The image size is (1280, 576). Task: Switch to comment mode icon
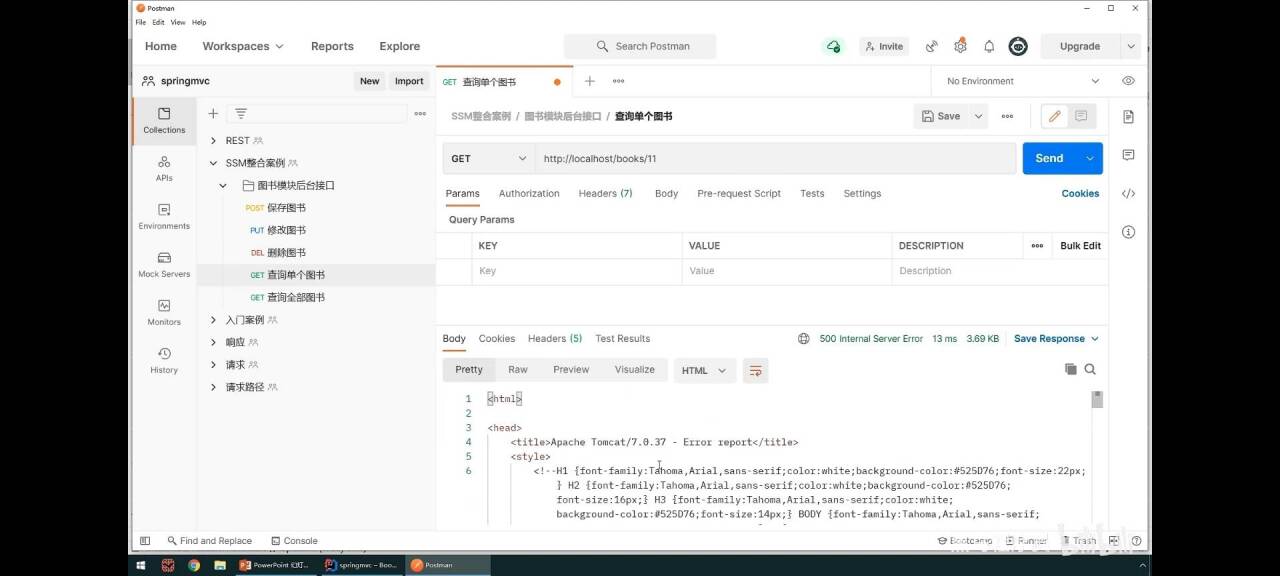coord(1081,116)
